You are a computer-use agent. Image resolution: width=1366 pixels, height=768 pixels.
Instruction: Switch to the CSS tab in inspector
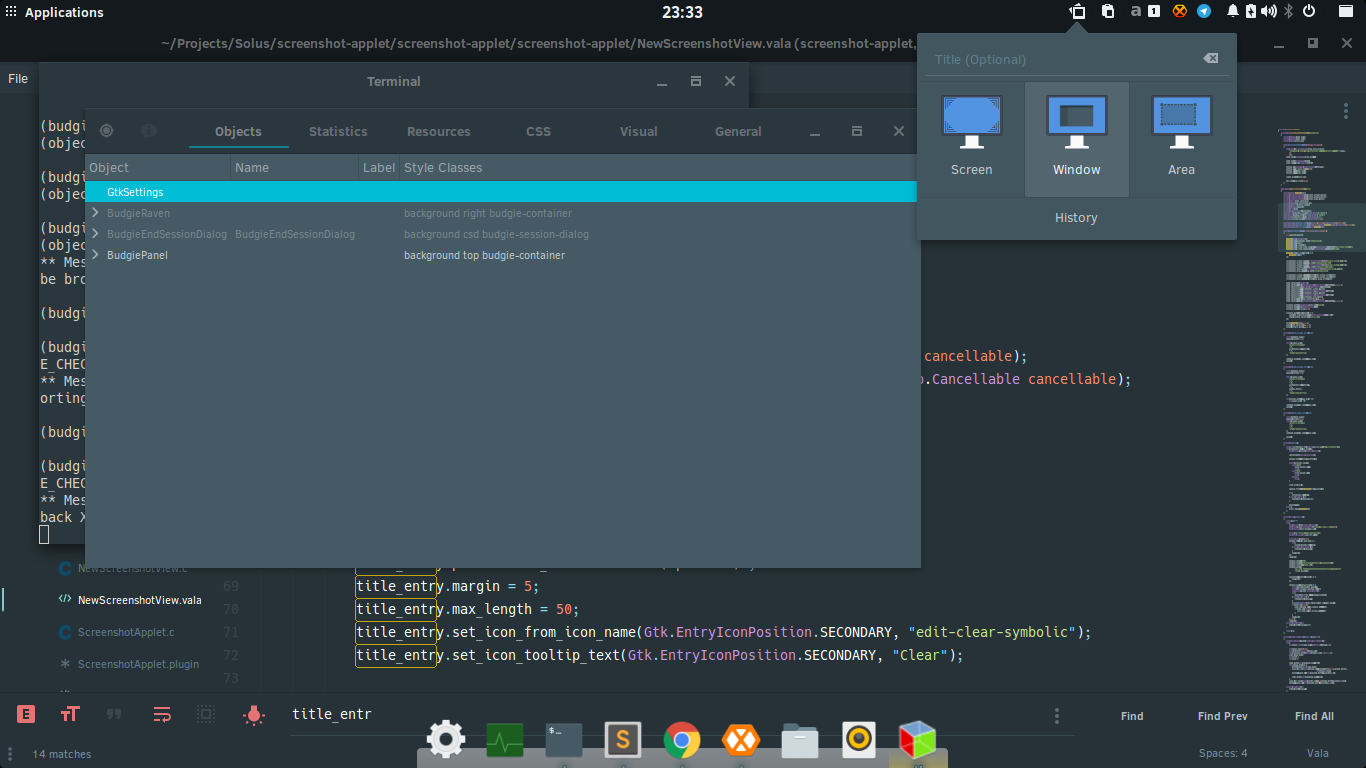click(539, 131)
